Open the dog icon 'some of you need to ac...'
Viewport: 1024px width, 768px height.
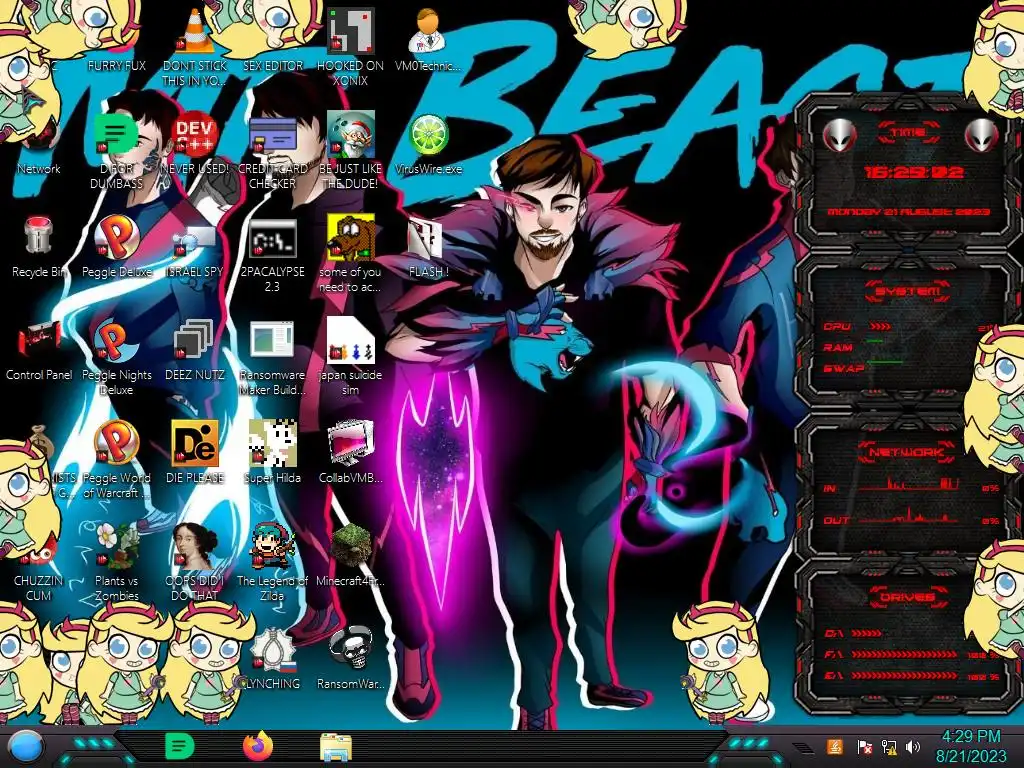[351, 237]
